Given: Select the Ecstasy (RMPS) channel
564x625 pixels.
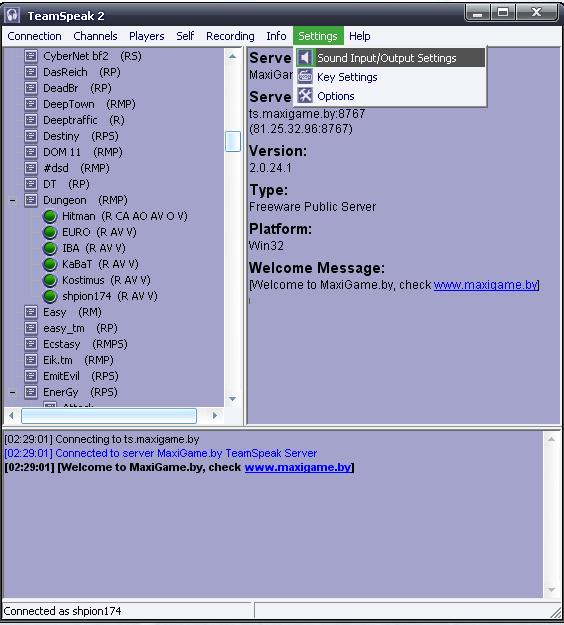Looking at the screenshot, I should coord(85,344).
